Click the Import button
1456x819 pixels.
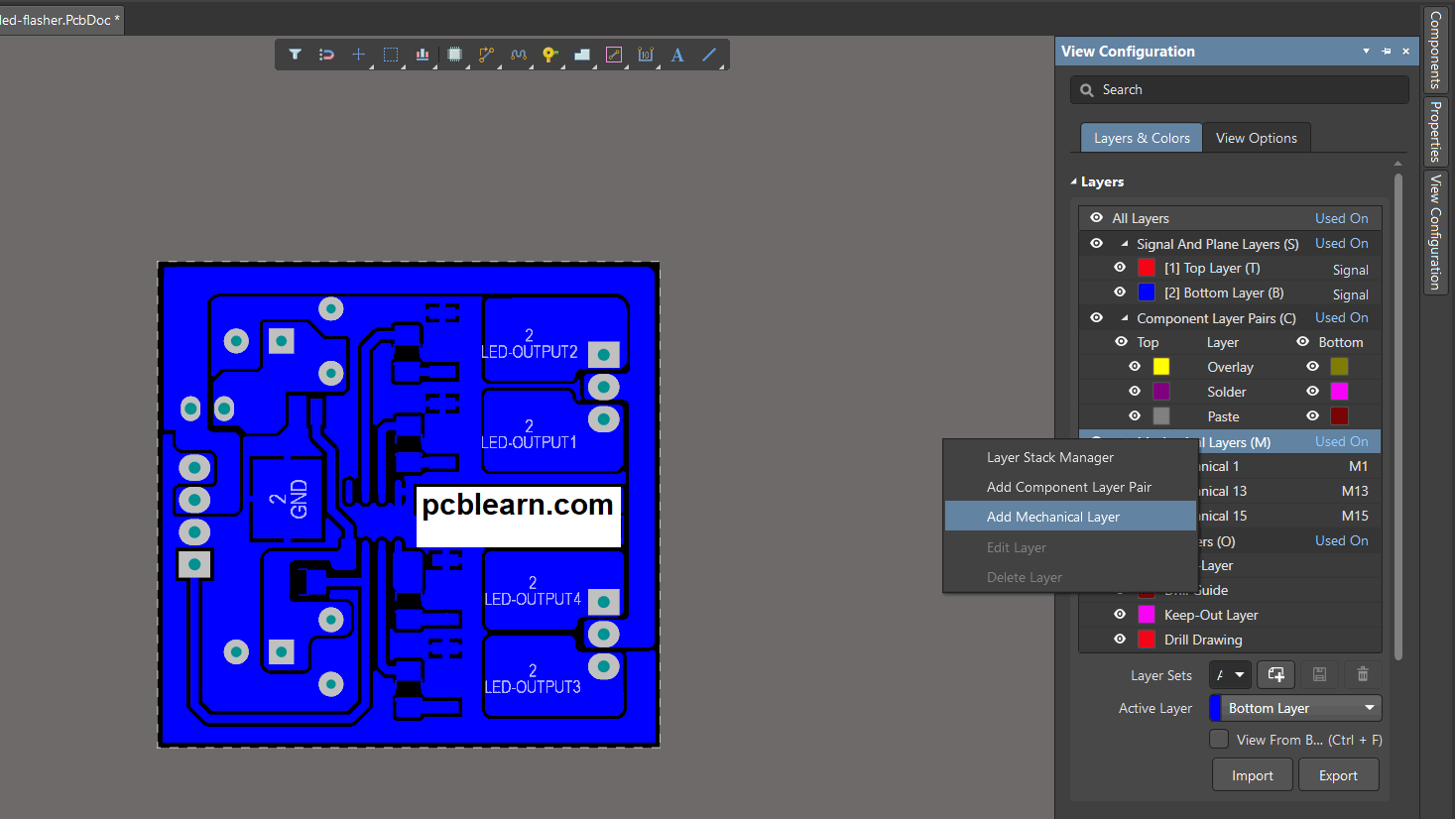1252,775
